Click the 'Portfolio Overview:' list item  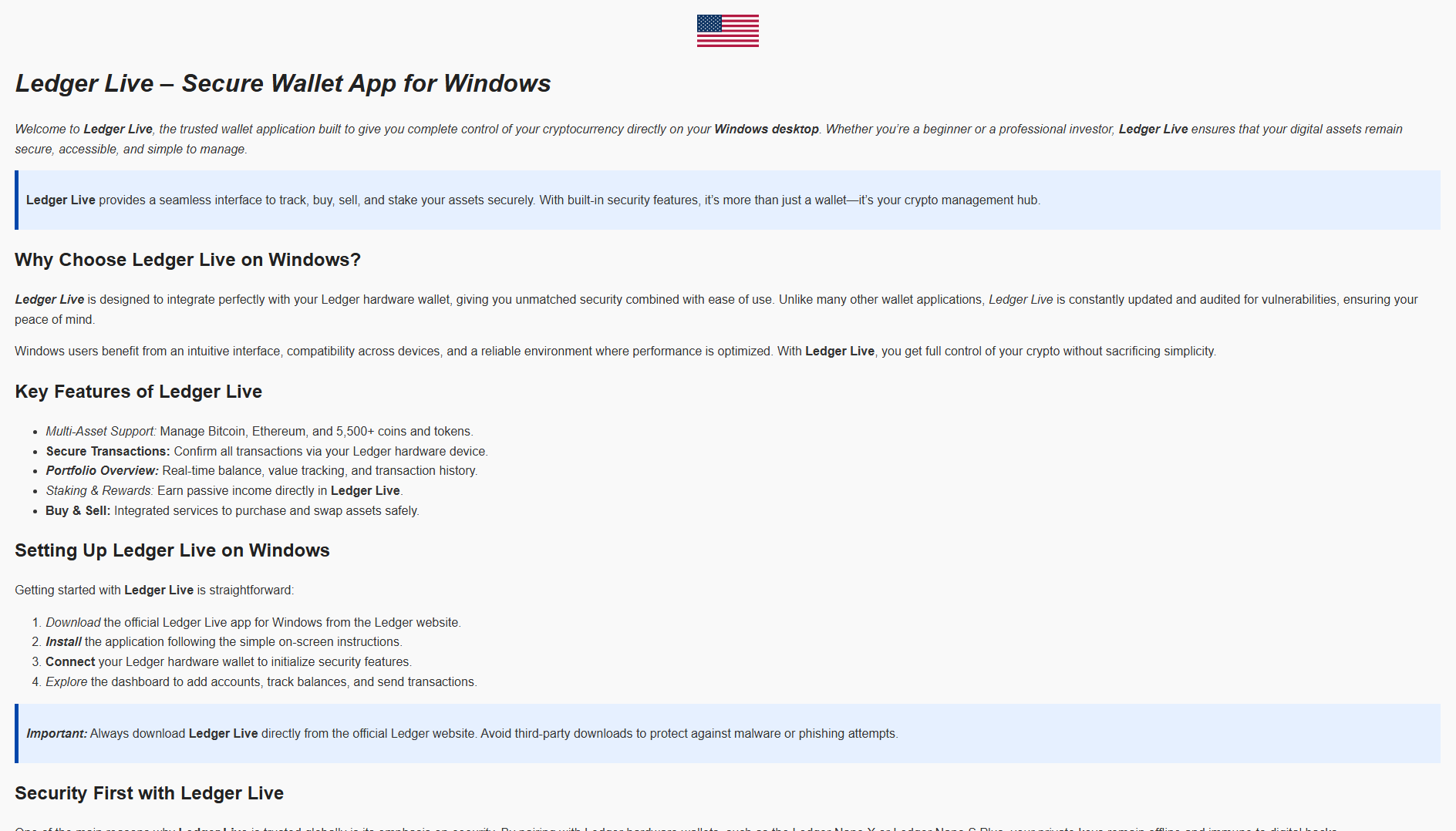261,470
